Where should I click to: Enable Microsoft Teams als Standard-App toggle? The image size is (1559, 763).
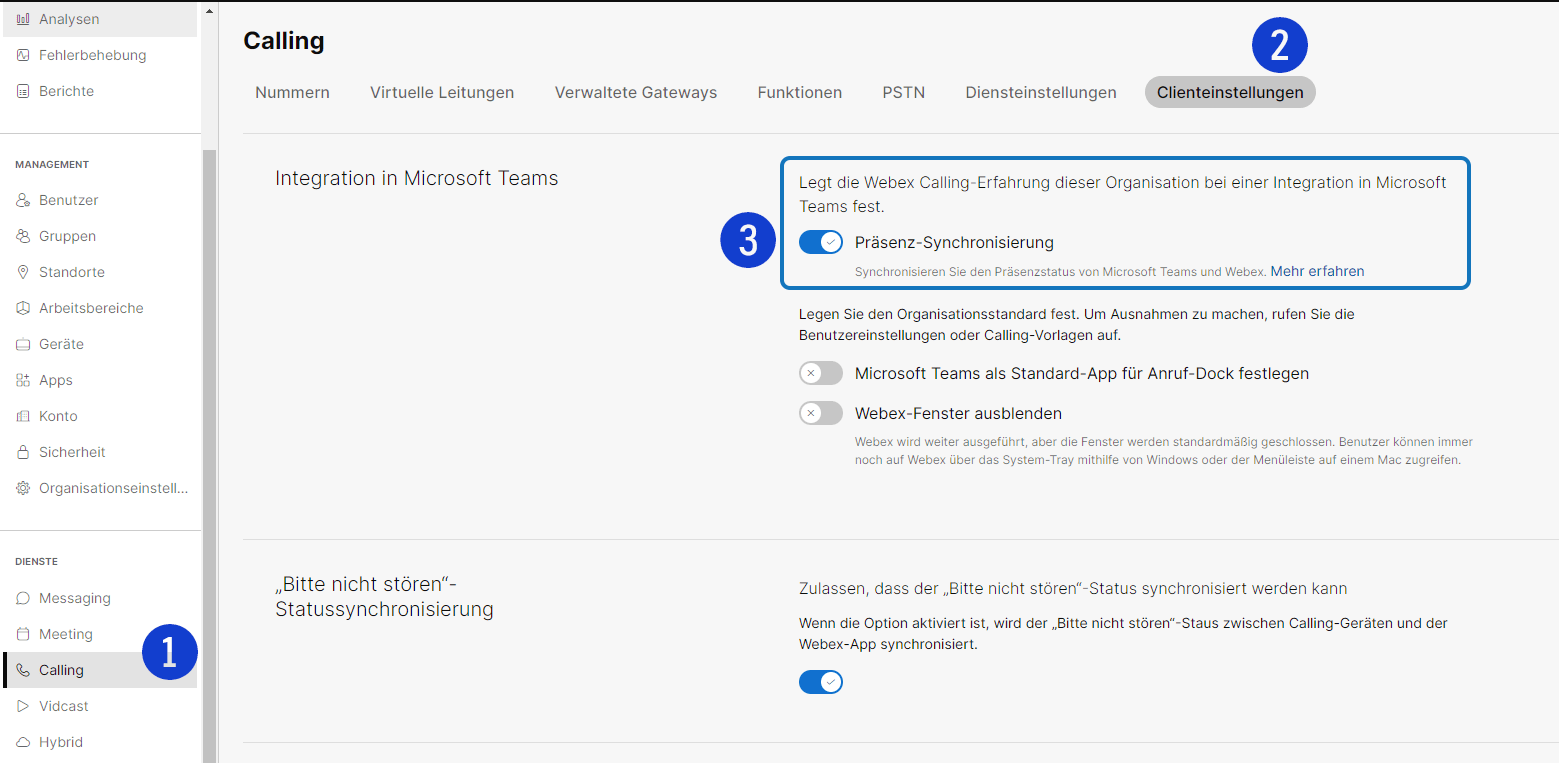(x=821, y=373)
